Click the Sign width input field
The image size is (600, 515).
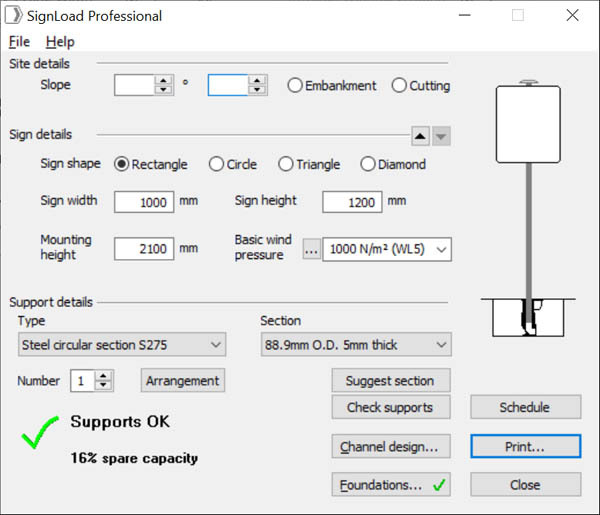143,202
